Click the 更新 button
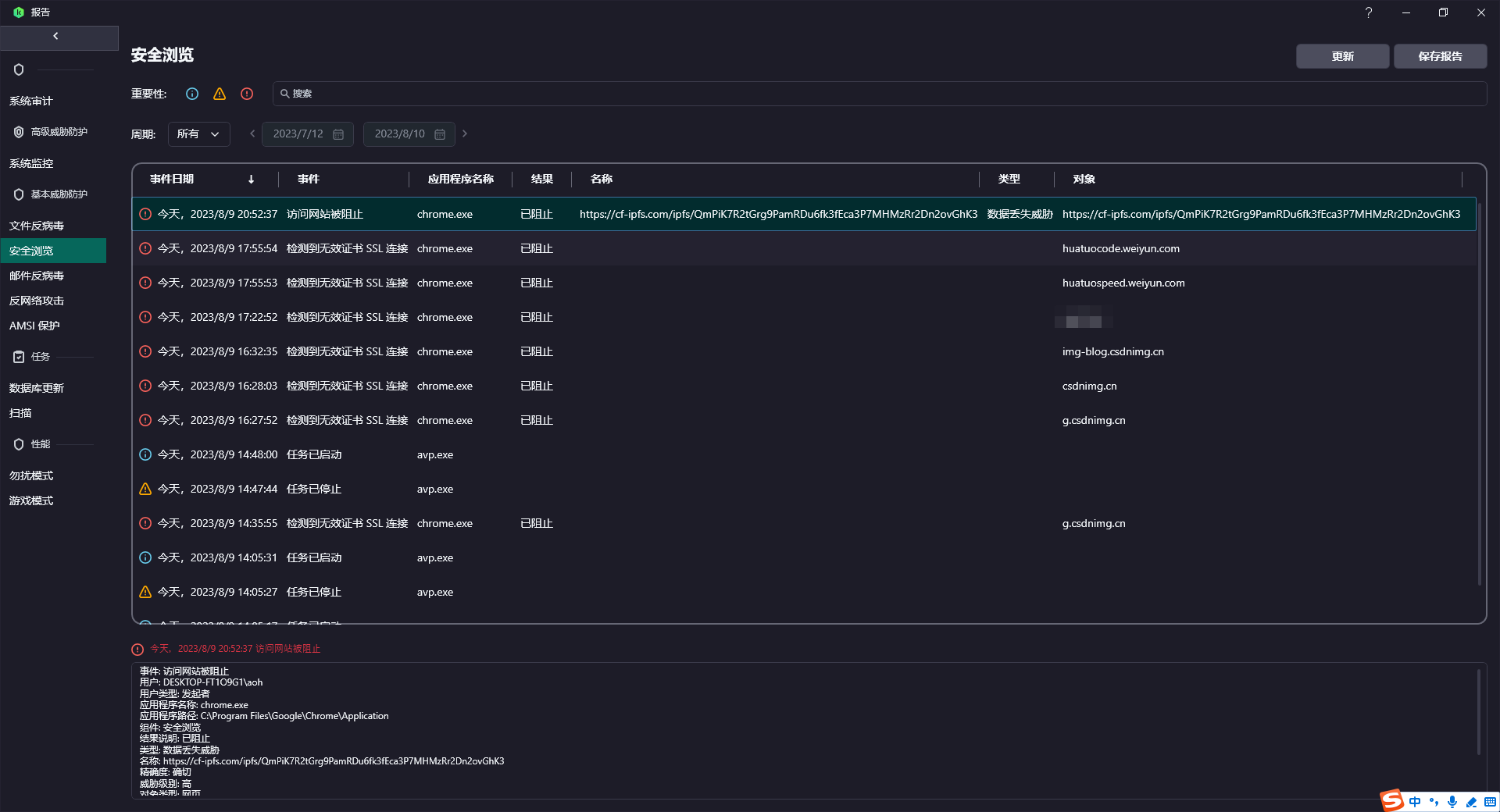This screenshot has height=812, width=1500. click(1342, 56)
